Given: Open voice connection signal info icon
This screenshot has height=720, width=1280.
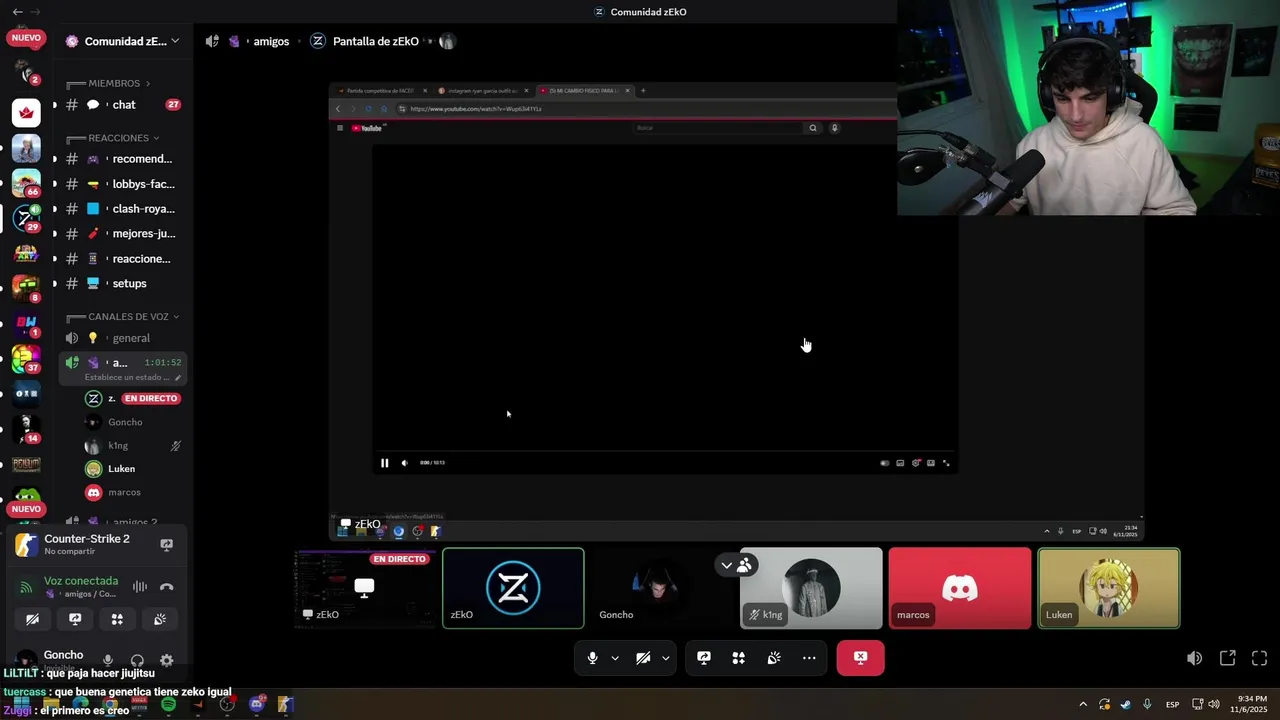Looking at the screenshot, I should [x=26, y=587].
